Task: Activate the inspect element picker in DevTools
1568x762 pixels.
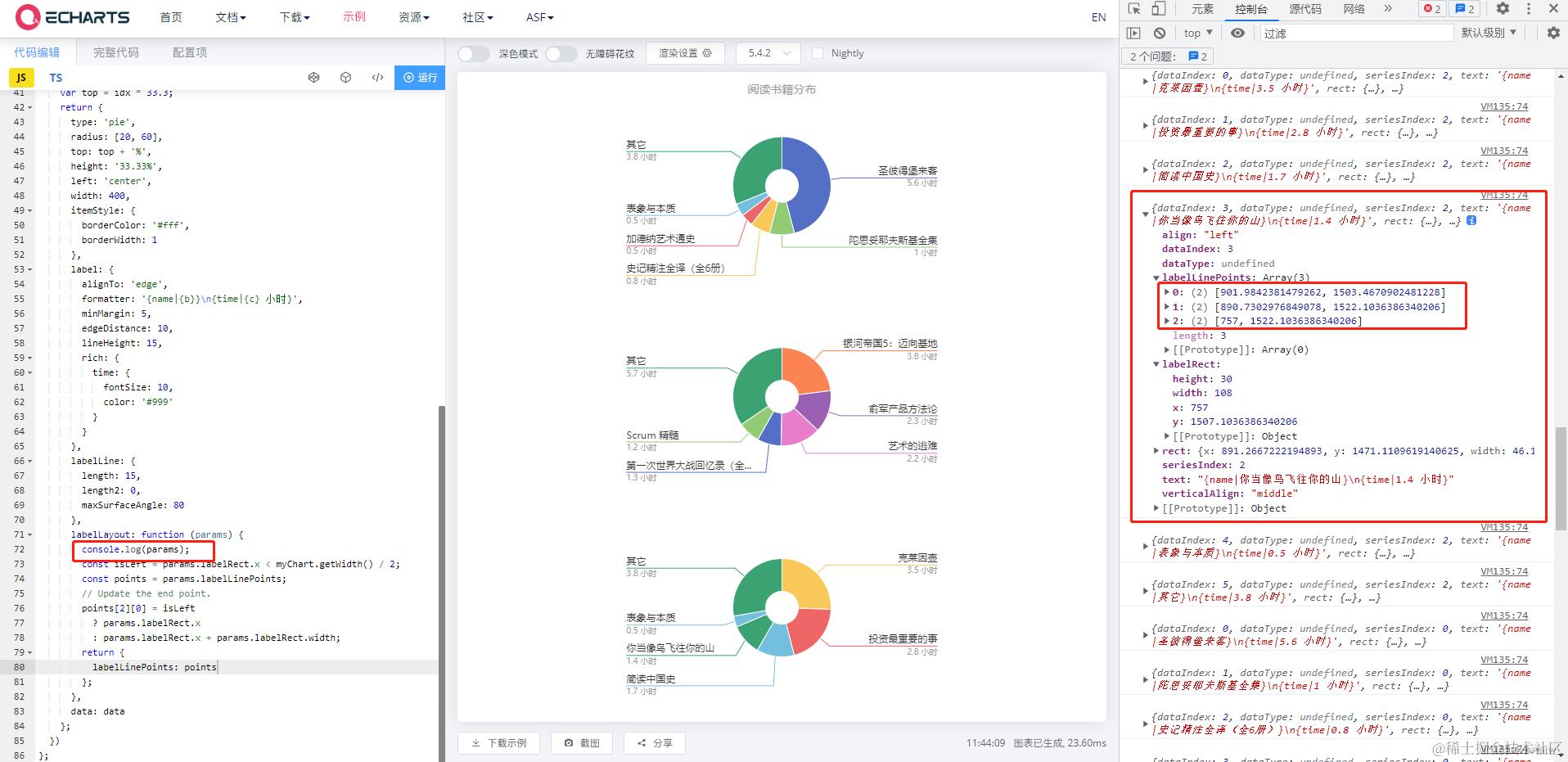Action: 1133,7
